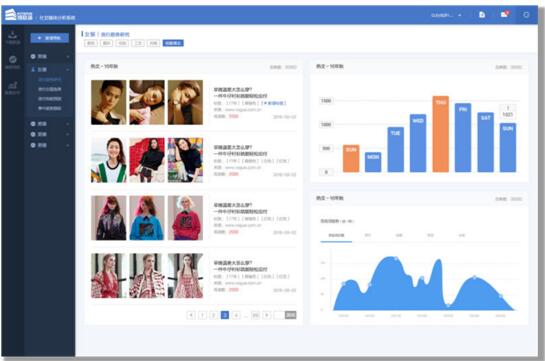
Task: Open the green-striped top thumbnail in second article
Action: pos(108,160)
